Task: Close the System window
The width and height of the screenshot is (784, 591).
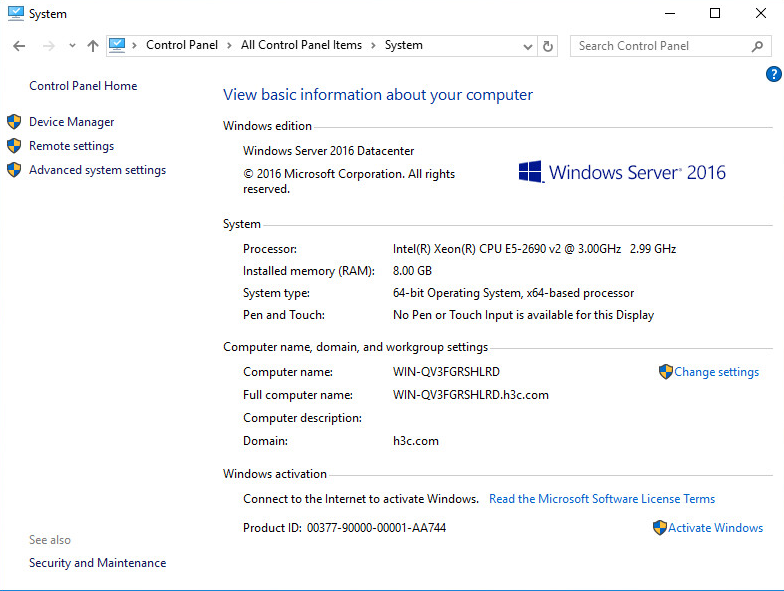Action: coord(760,14)
